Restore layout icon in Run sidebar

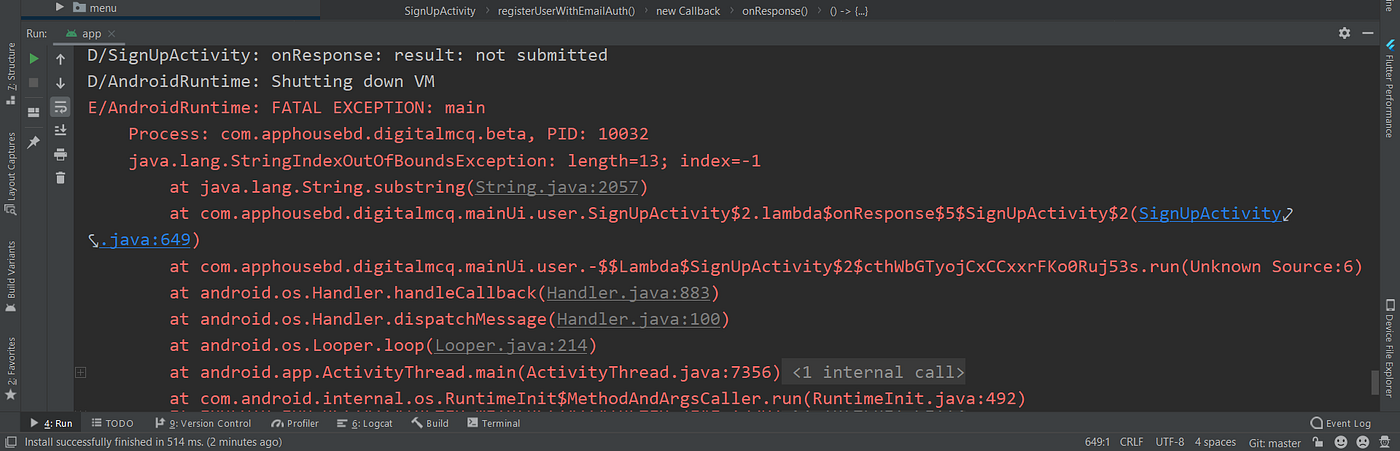click(34, 111)
